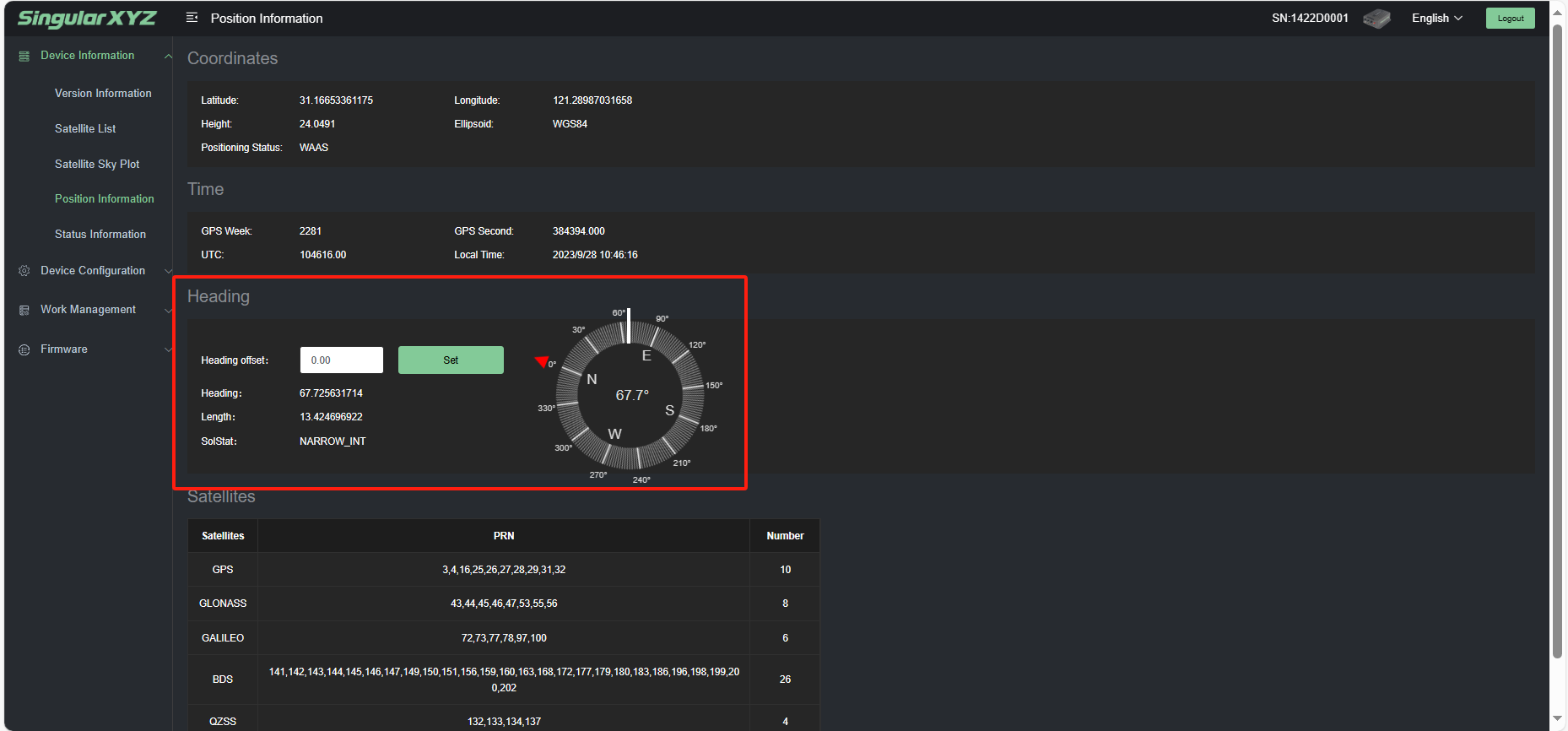This screenshot has height=731, width=1568.
Task: Expand the Firmware menu chevron
Action: (x=168, y=349)
